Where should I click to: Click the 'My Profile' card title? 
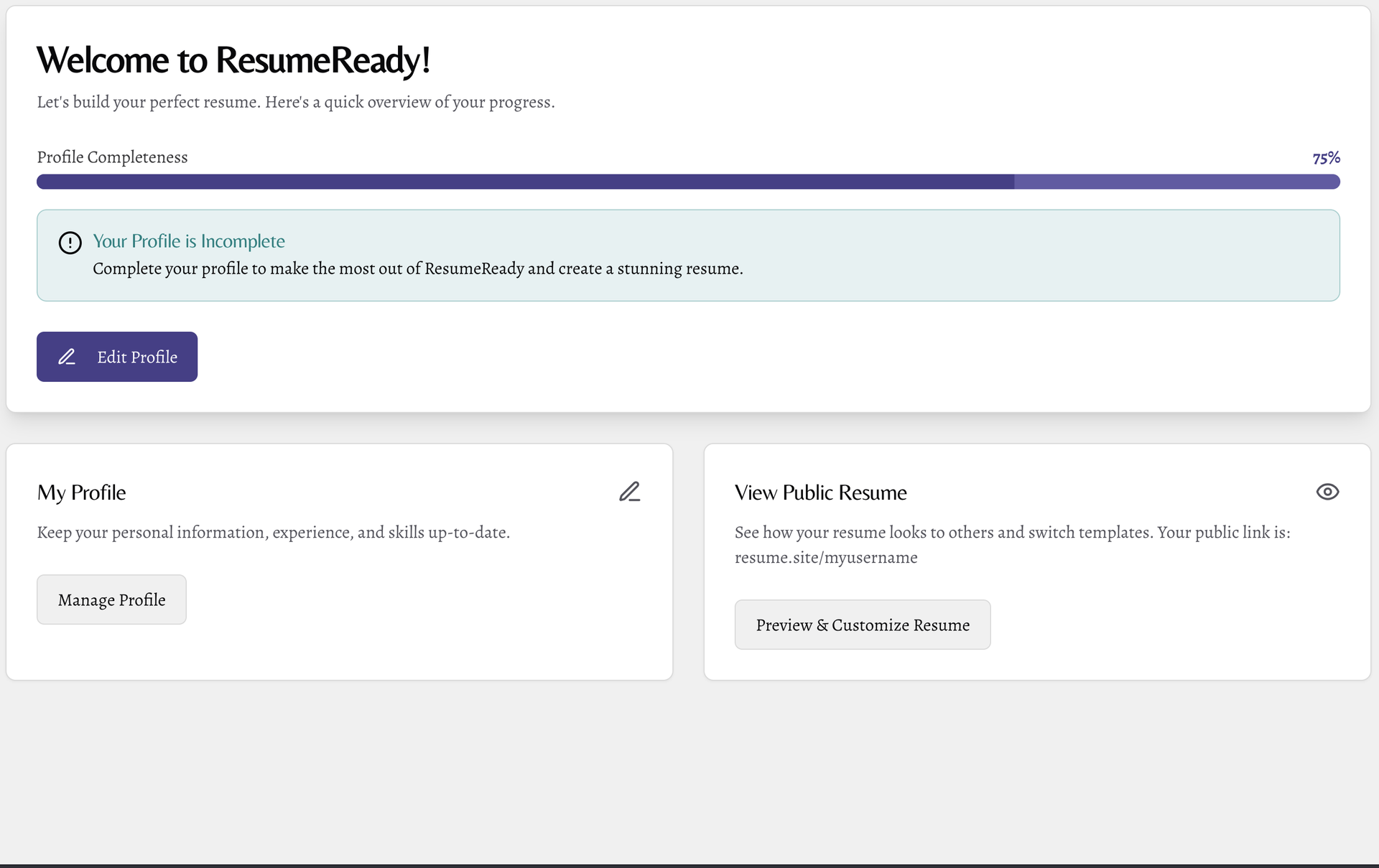82,493
